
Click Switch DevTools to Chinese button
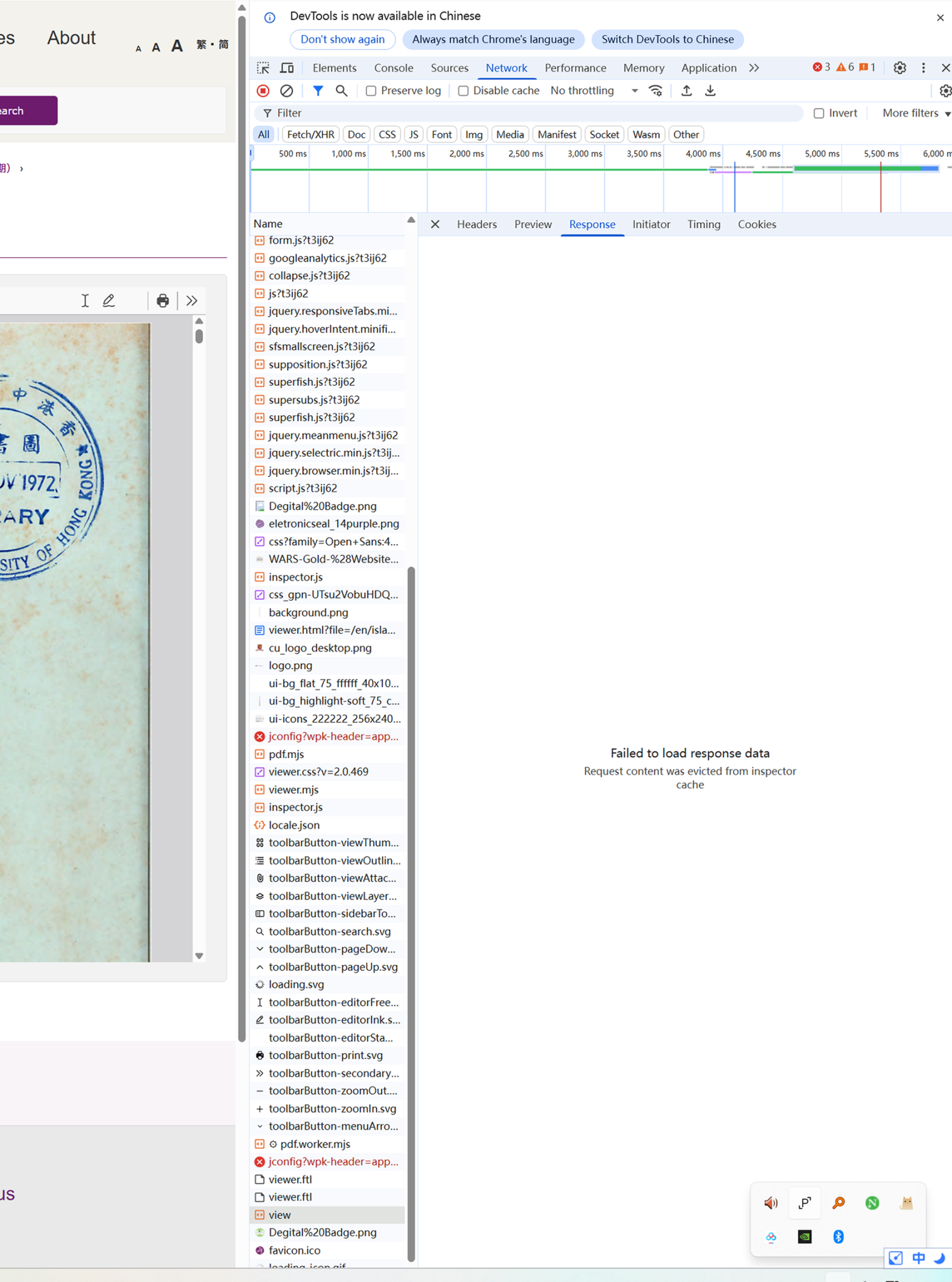(x=667, y=39)
